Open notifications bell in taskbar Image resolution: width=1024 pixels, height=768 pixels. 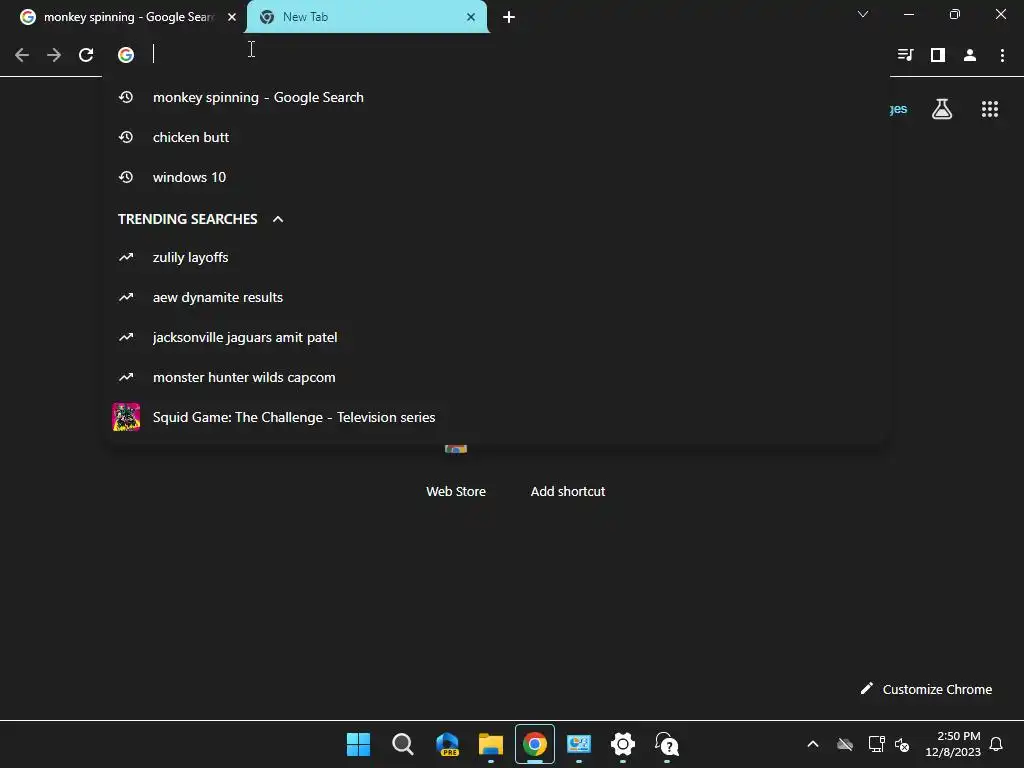point(996,744)
